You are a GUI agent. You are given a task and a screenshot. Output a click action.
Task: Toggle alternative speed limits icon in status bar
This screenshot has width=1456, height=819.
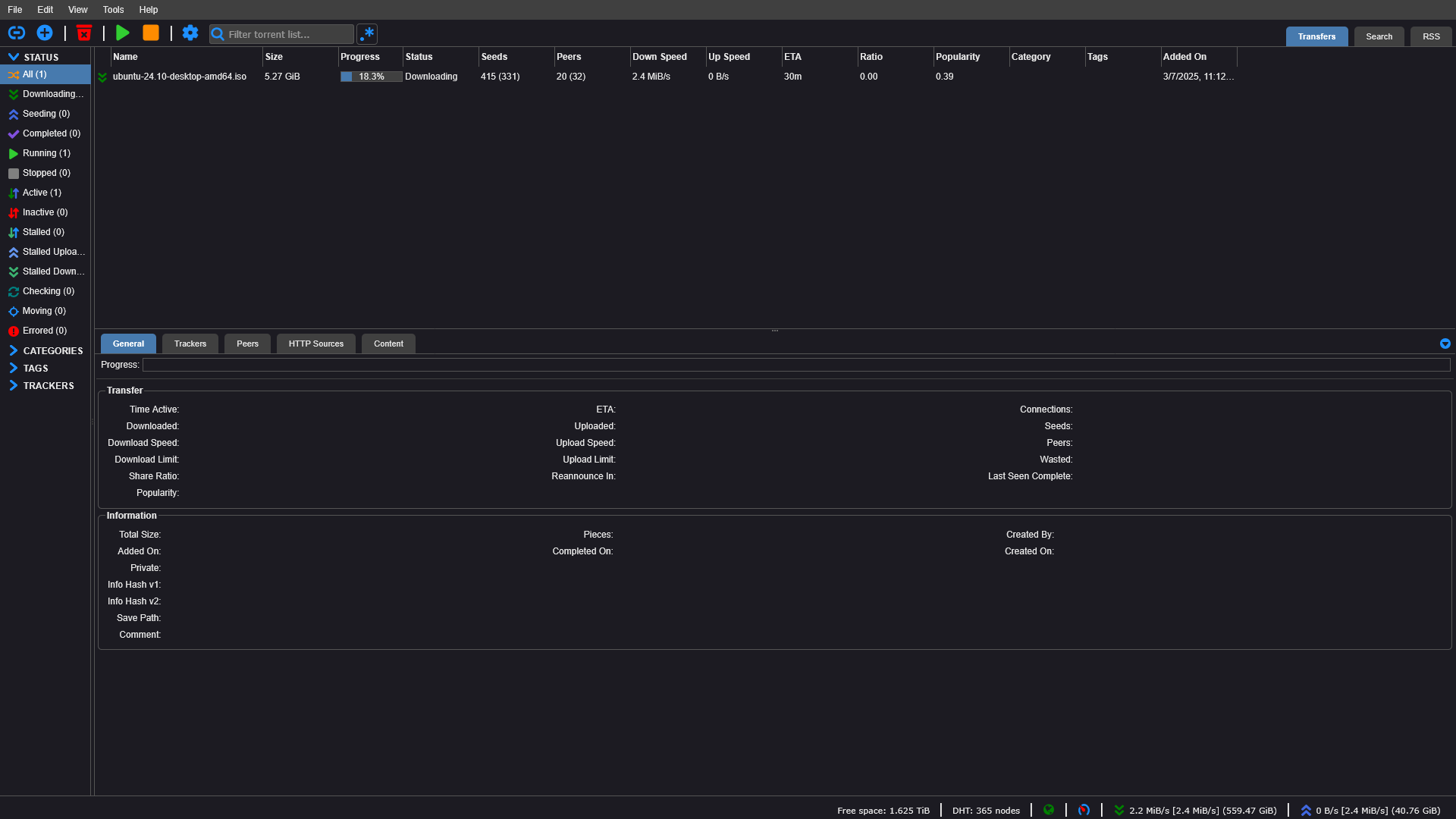click(1084, 810)
